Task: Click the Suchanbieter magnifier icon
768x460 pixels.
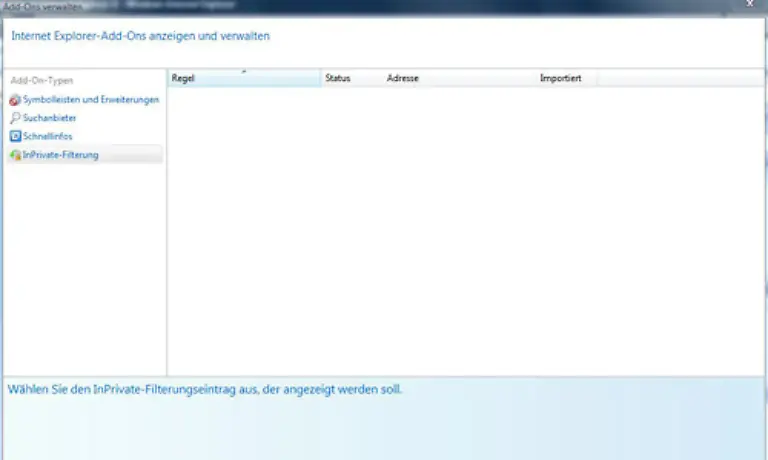Action: (15, 118)
